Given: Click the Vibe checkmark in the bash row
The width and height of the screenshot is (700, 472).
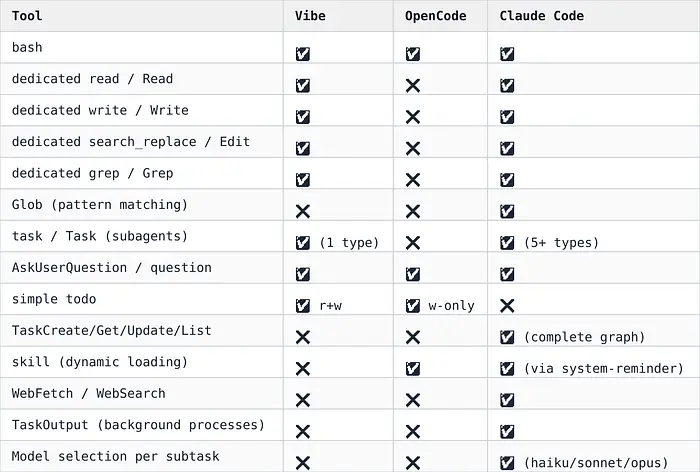Looking at the screenshot, I should point(303,54).
